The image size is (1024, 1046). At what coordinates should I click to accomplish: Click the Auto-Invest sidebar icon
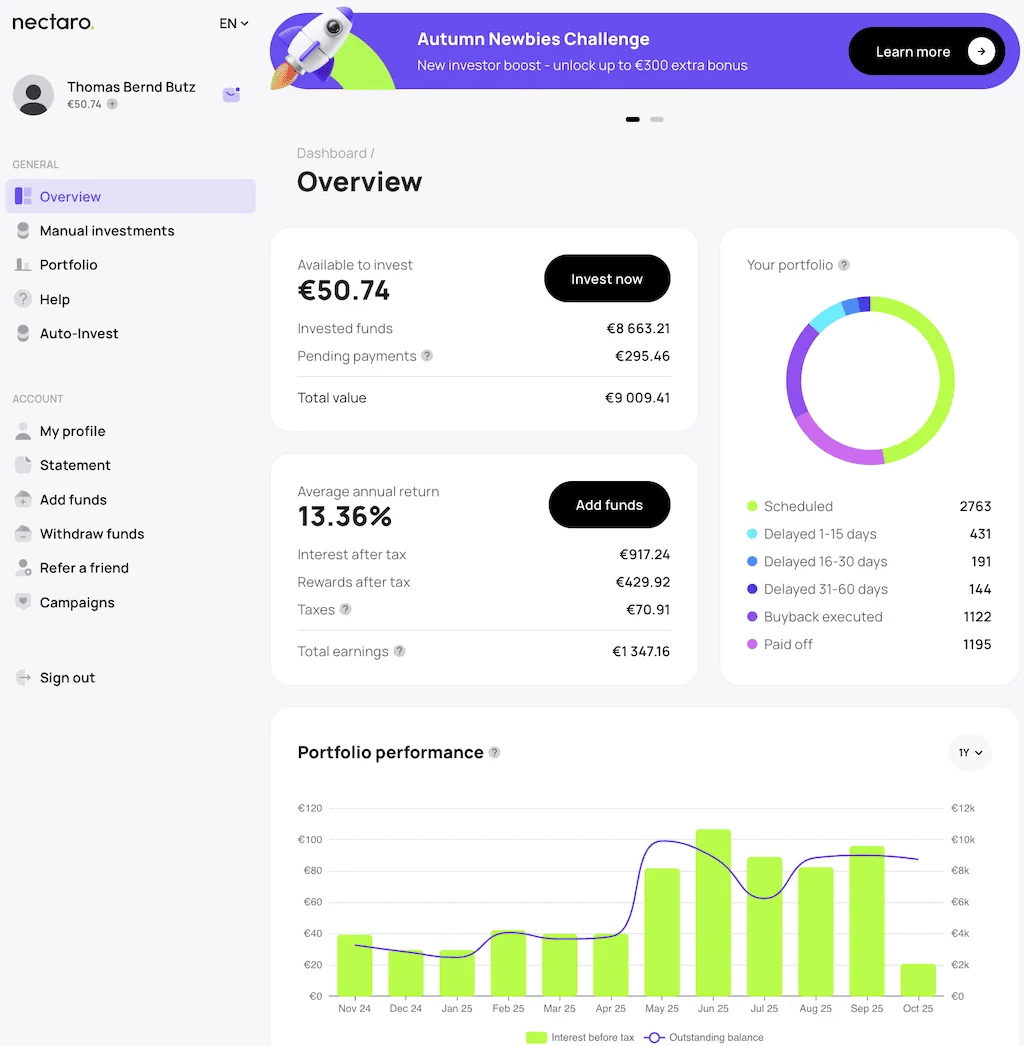tap(22, 333)
